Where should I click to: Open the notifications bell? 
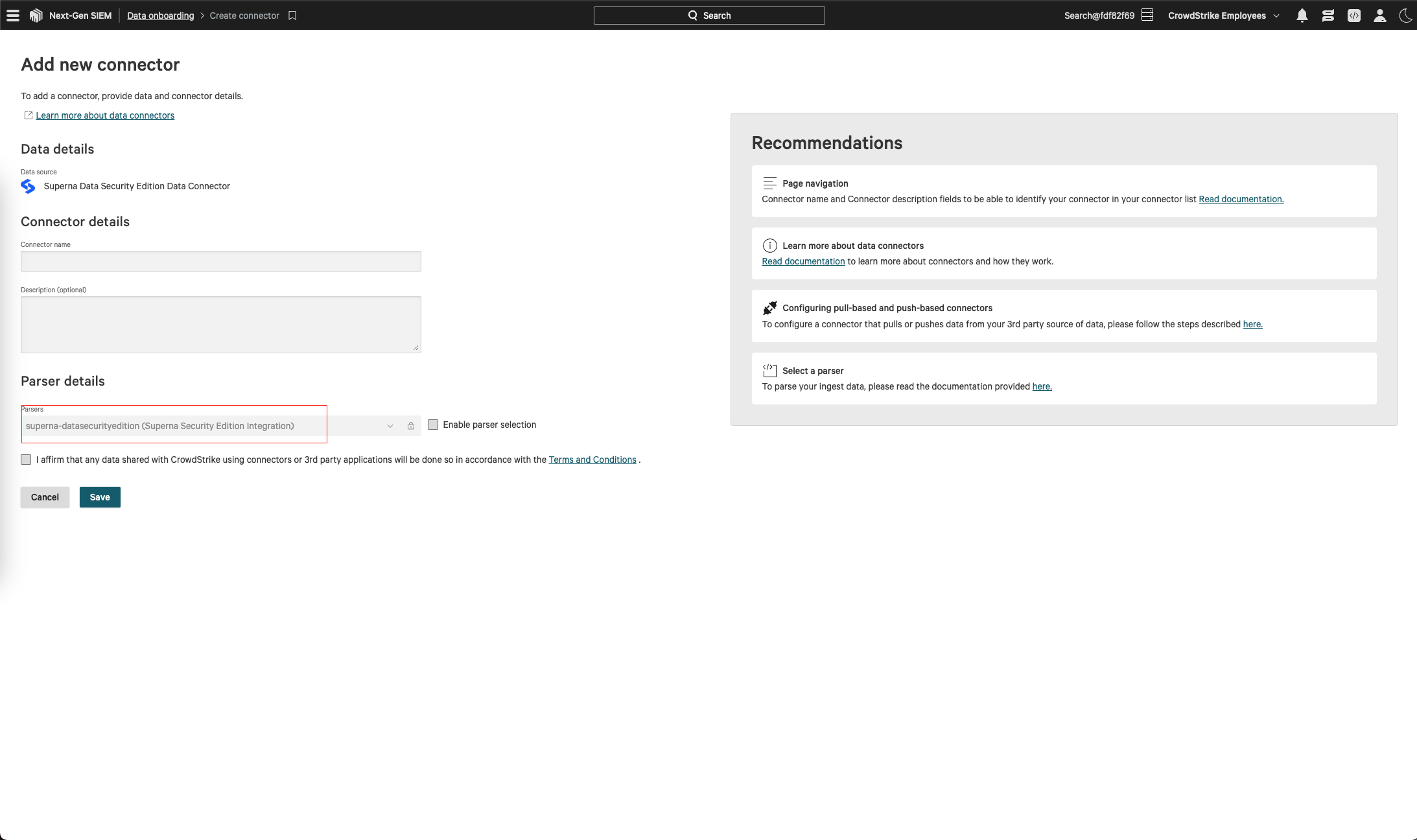point(1302,16)
